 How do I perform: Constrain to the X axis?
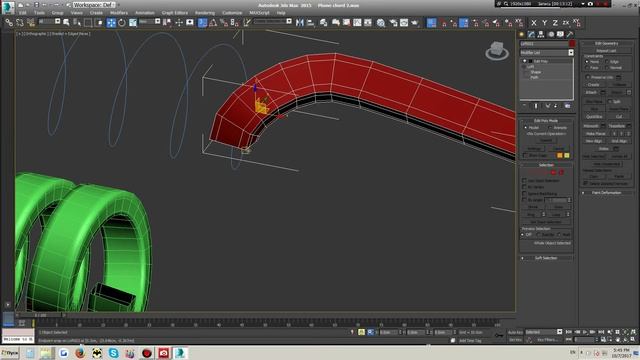pos(534,23)
